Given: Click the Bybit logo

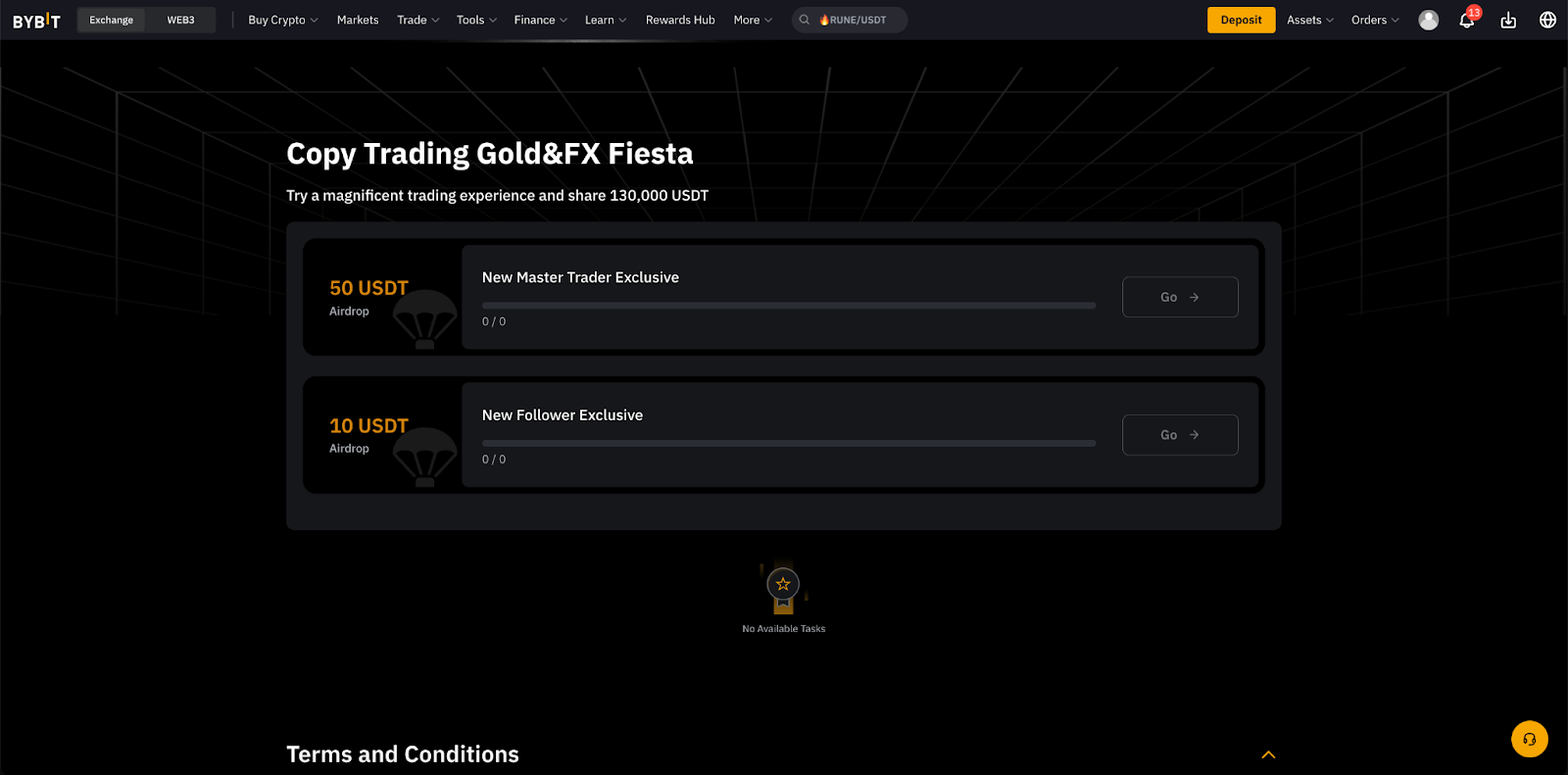Looking at the screenshot, I should tap(36, 21).
